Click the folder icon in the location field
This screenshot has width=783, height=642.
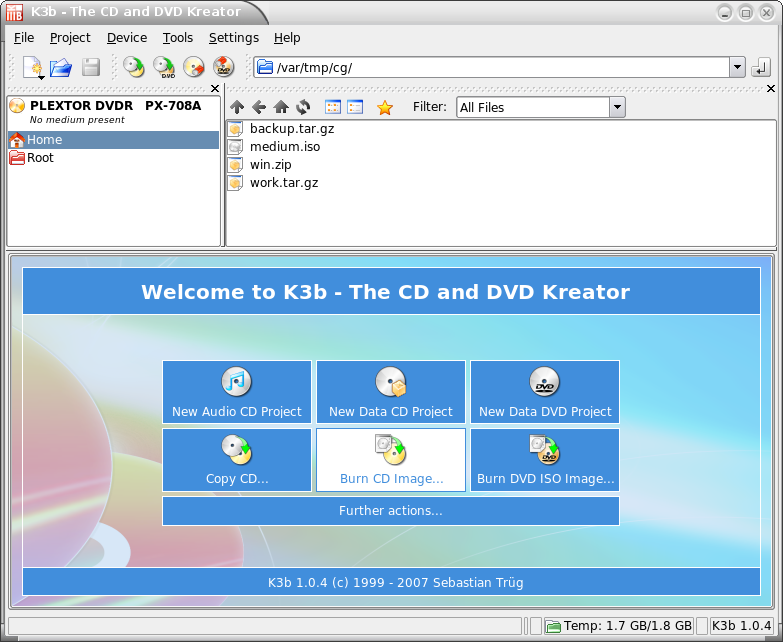click(x=265, y=67)
